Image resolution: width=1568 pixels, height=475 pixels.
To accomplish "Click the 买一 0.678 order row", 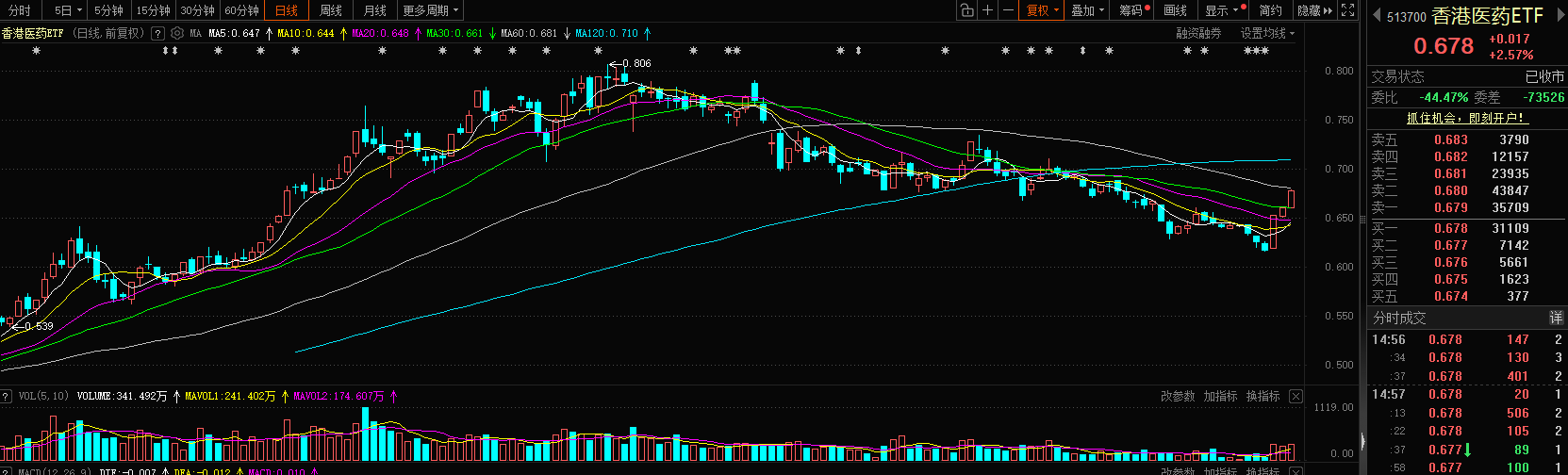I will pyautogui.click(x=1466, y=228).
